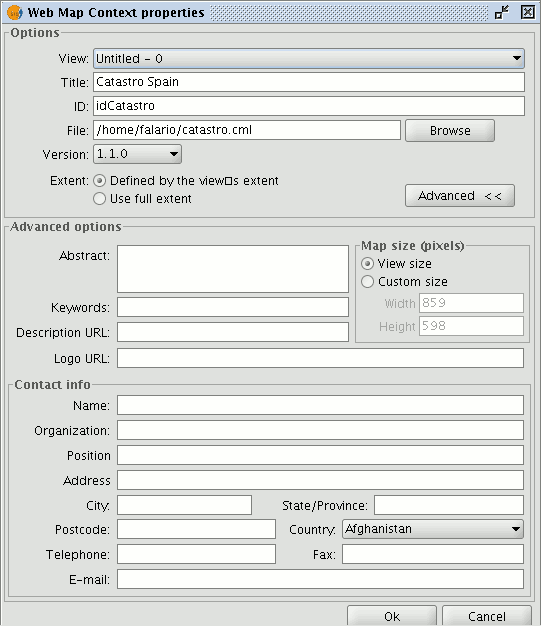This screenshot has height=626, width=541.
Task: Click the Cancel button
Action: coord(487,616)
